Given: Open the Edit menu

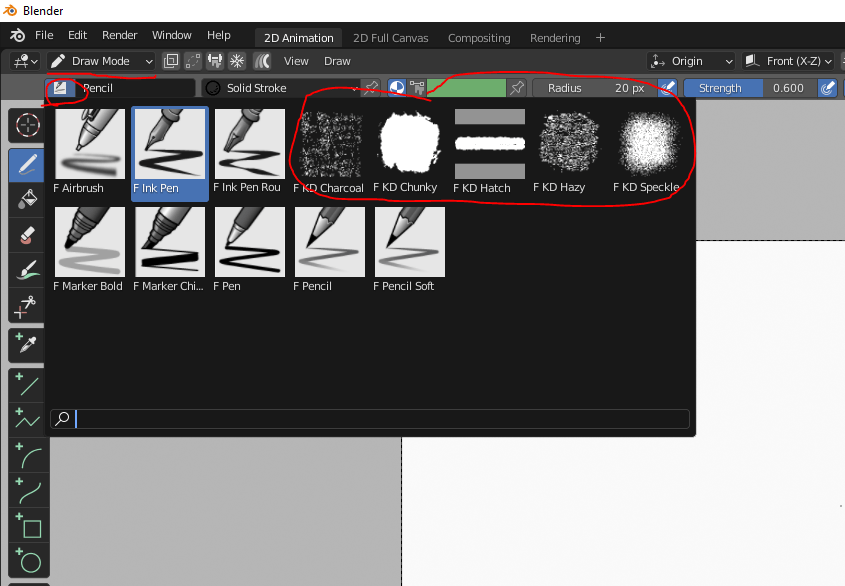Looking at the screenshot, I should point(78,35).
